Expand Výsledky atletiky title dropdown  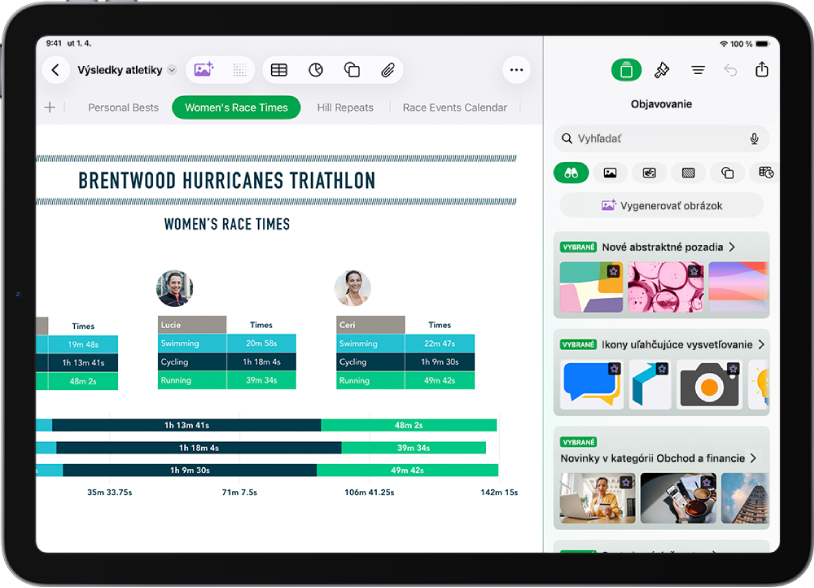(172, 70)
